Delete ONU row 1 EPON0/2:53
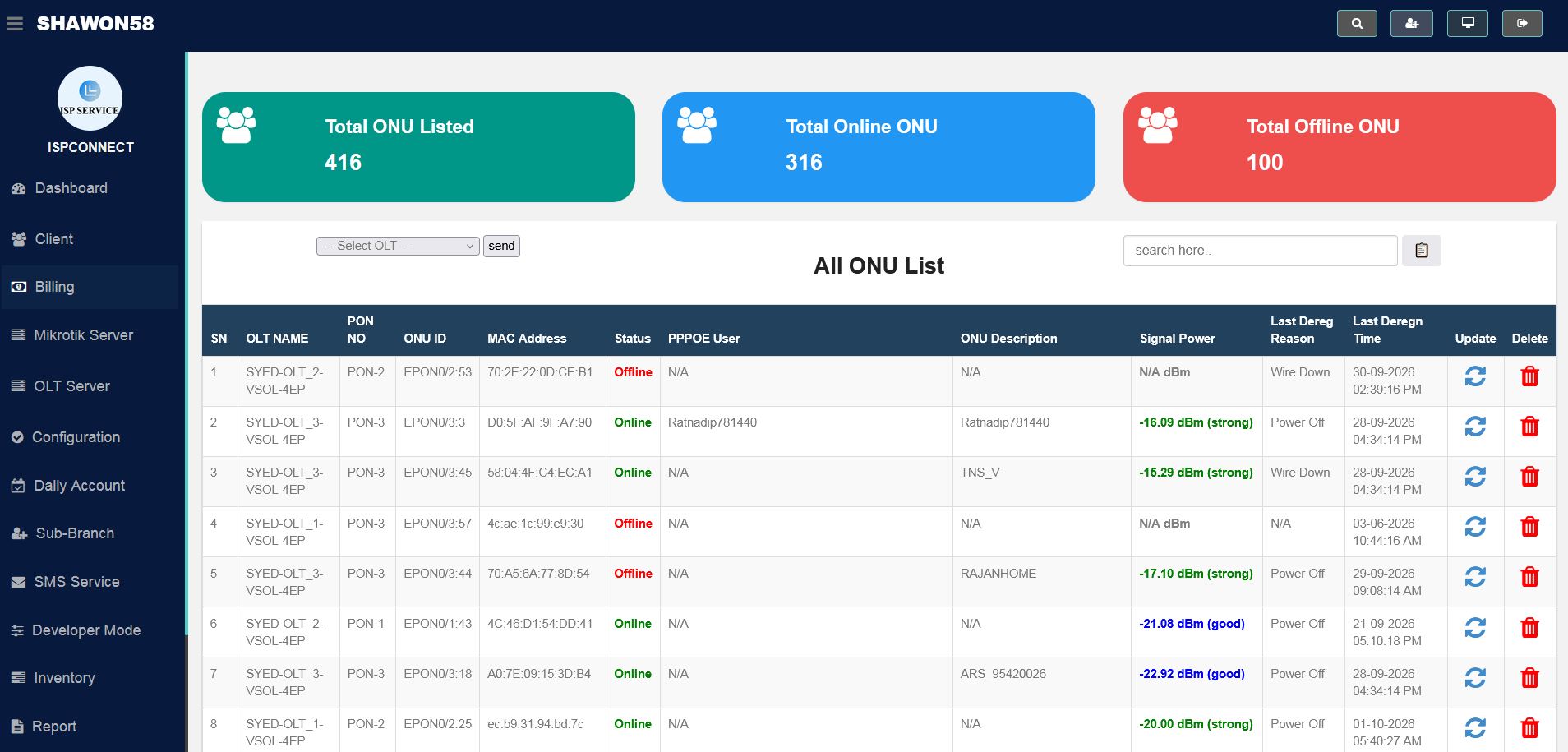 [x=1529, y=376]
